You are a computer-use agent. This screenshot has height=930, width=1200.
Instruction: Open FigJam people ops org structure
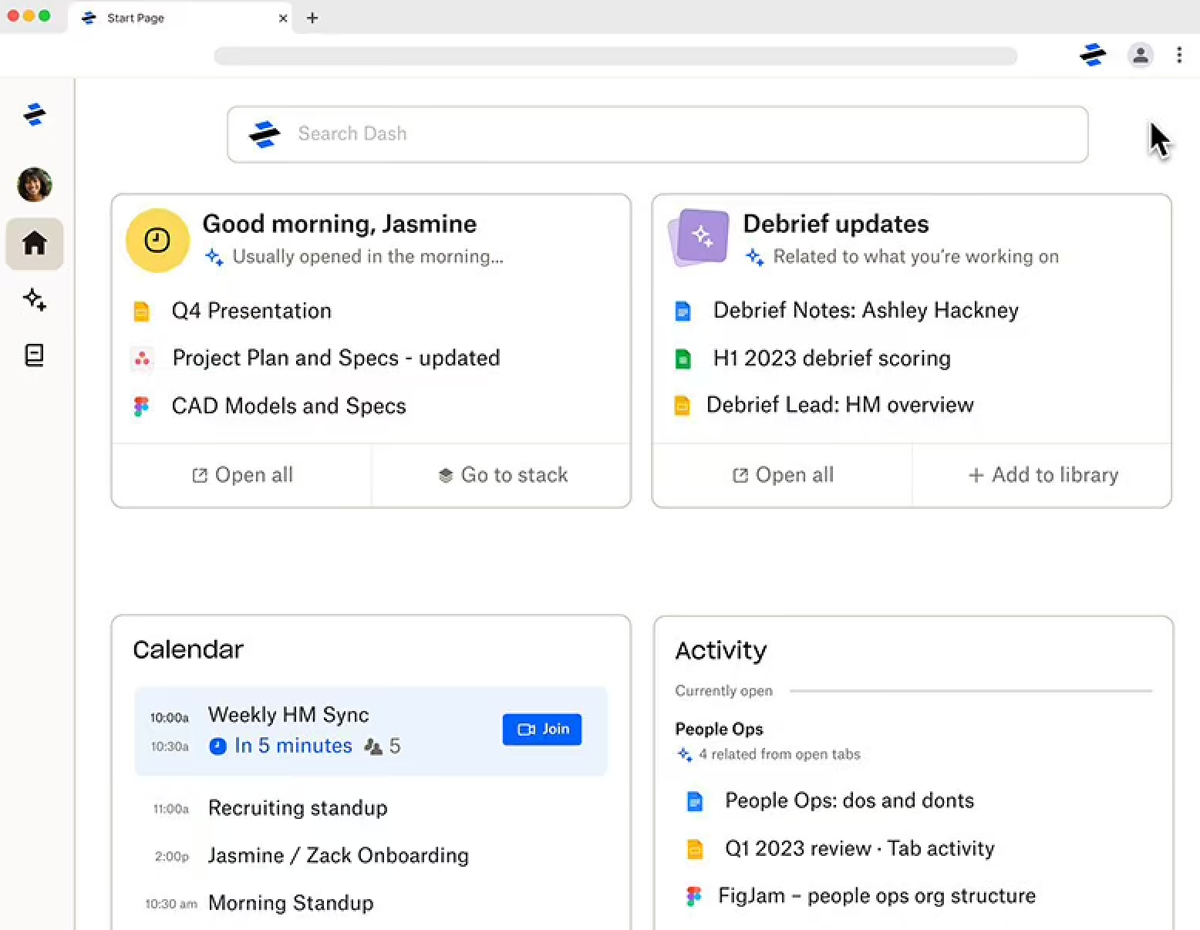[x=876, y=895]
